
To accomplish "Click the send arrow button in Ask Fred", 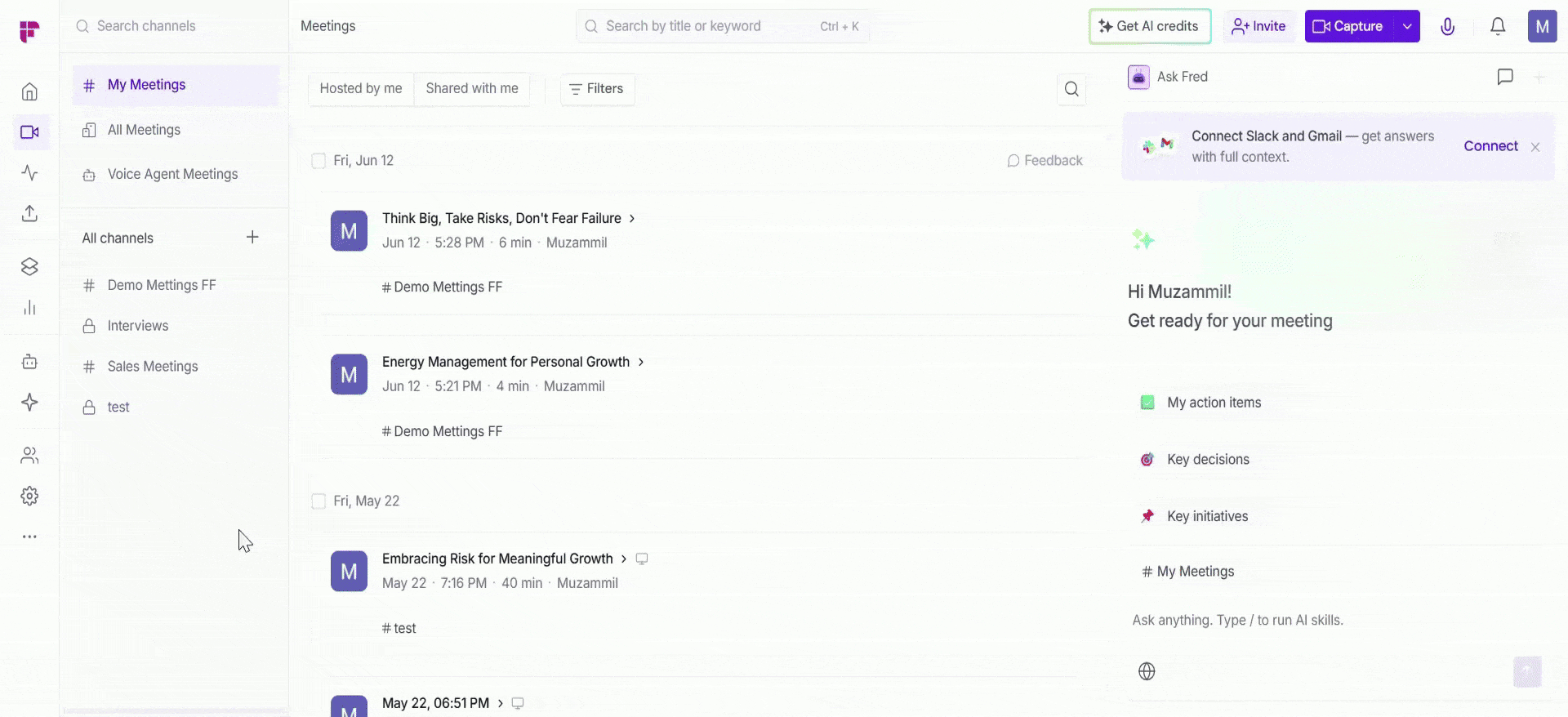I will pyautogui.click(x=1527, y=671).
